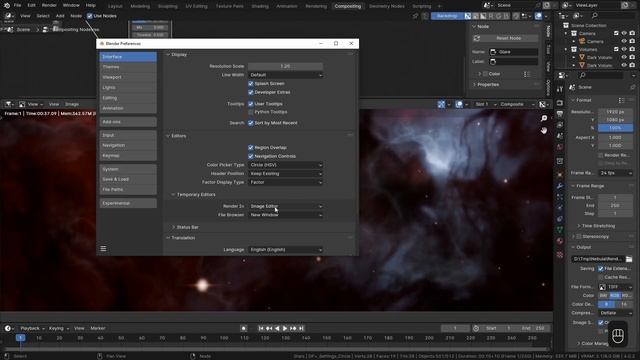The width and height of the screenshot is (640, 360).
Task: Click the jump to first frame icon
Action: point(261,328)
